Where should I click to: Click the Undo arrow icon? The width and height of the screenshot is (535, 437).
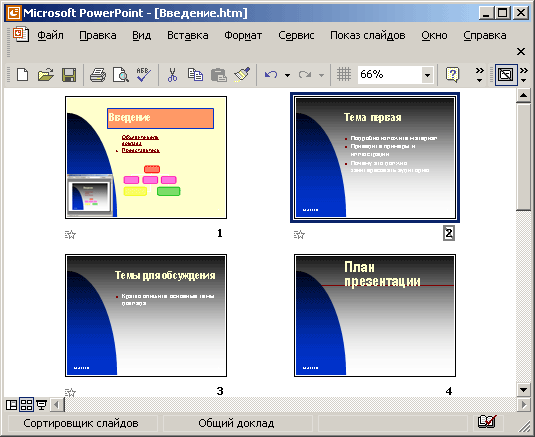[271, 74]
